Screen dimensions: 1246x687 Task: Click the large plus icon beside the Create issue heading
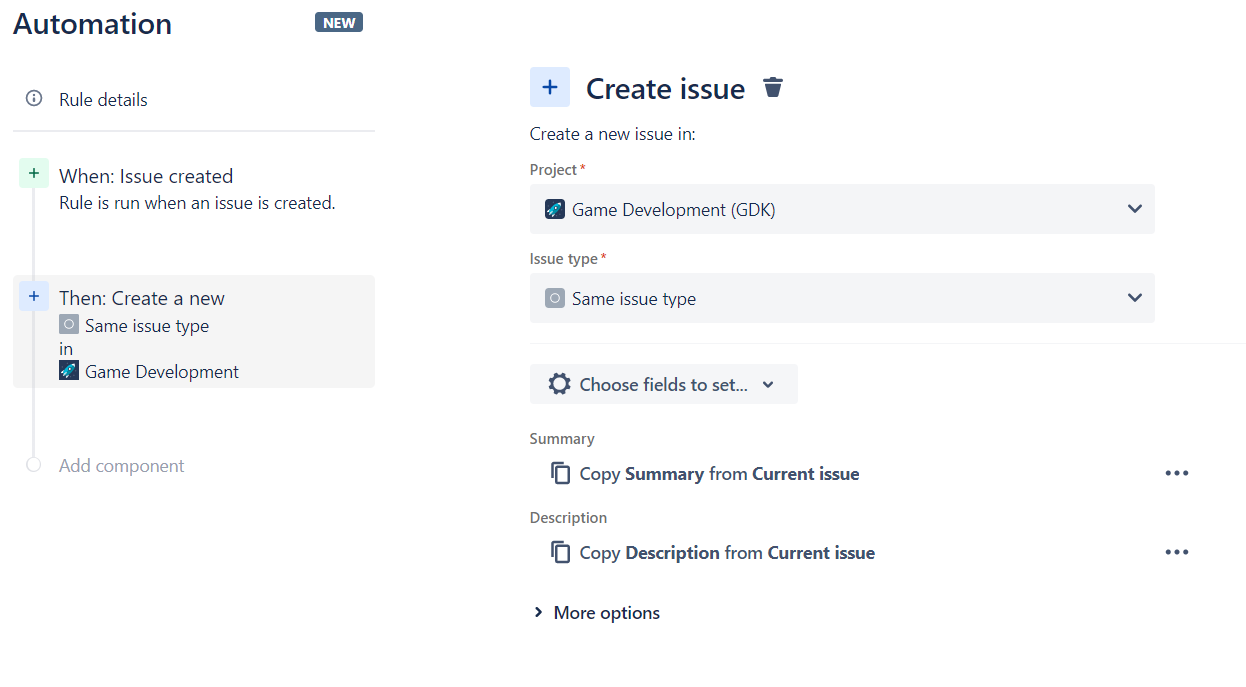tap(550, 88)
